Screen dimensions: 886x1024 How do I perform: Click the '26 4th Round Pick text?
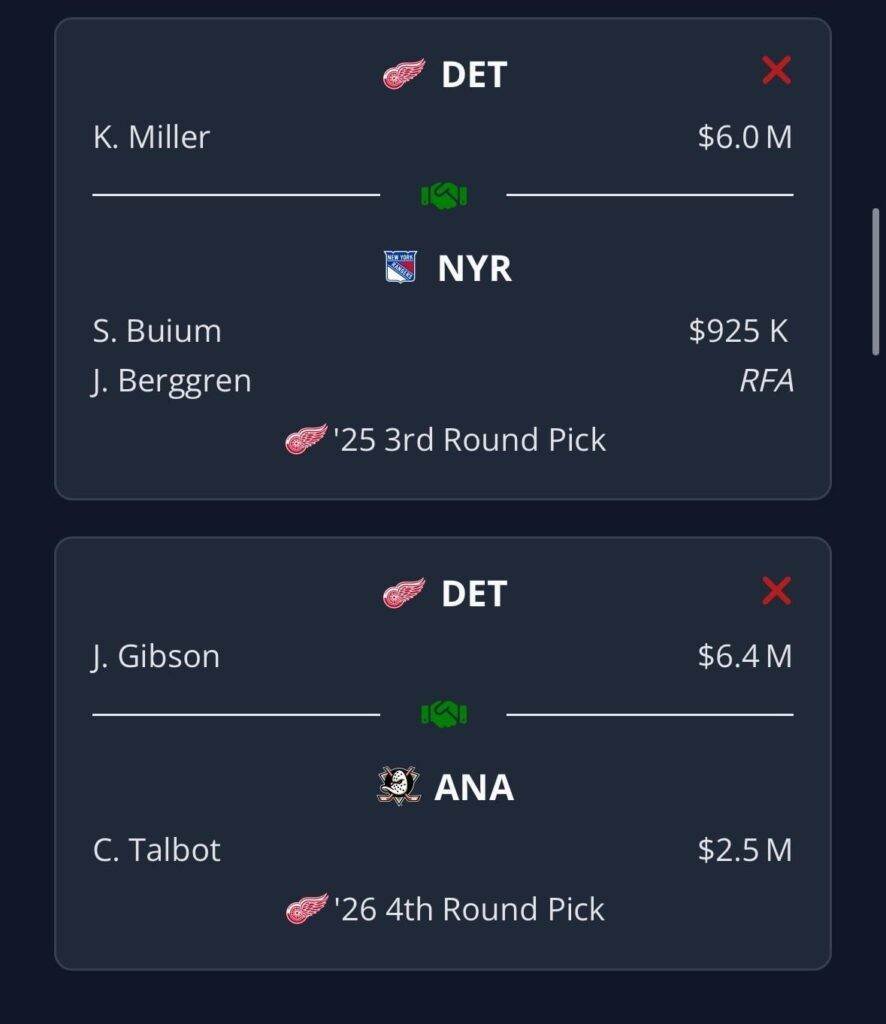tap(469, 909)
